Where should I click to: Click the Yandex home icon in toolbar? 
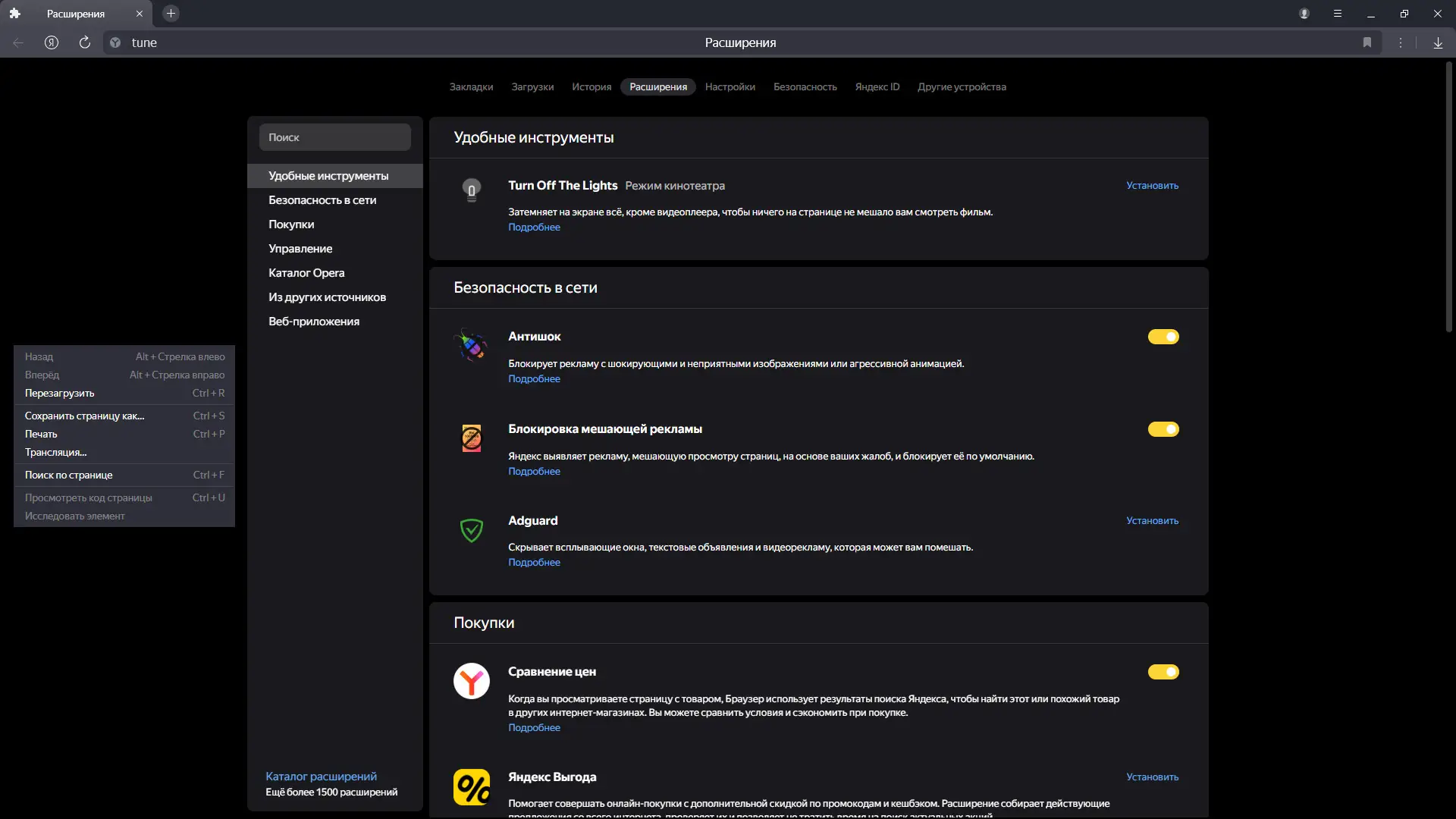(x=52, y=42)
